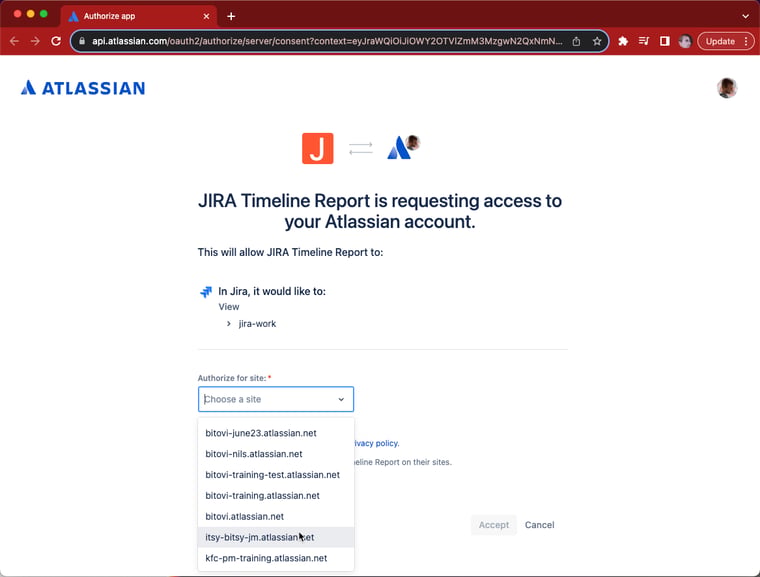Toggle the browser side panel icon
The height and width of the screenshot is (577, 760).
click(665, 41)
